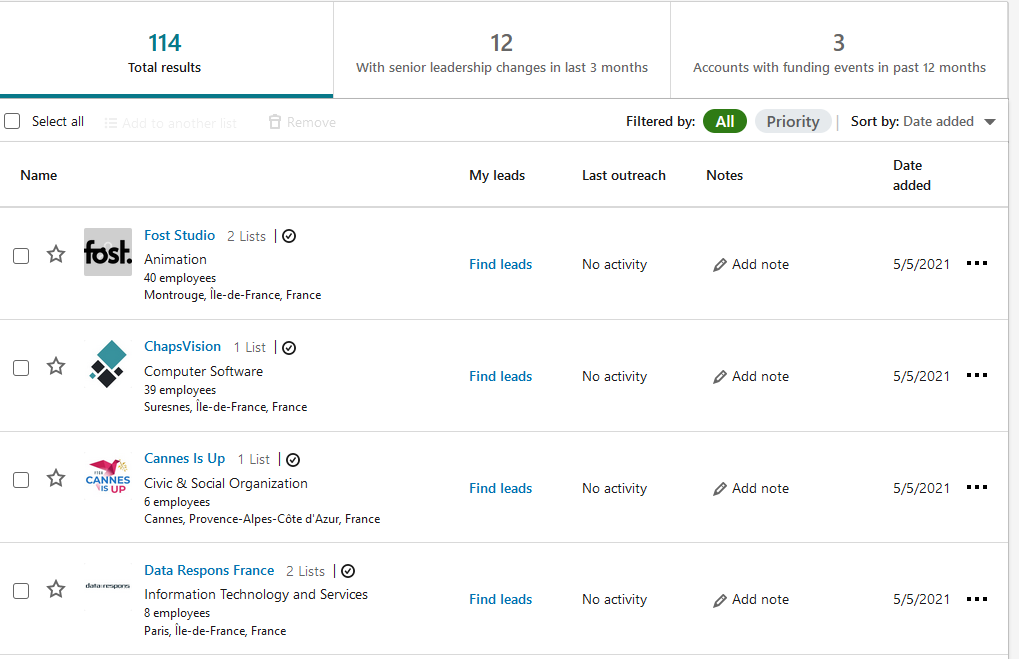1019x659 pixels.
Task: Click the pencil icon in Cannes Is Up's note cell
Action: 720,489
